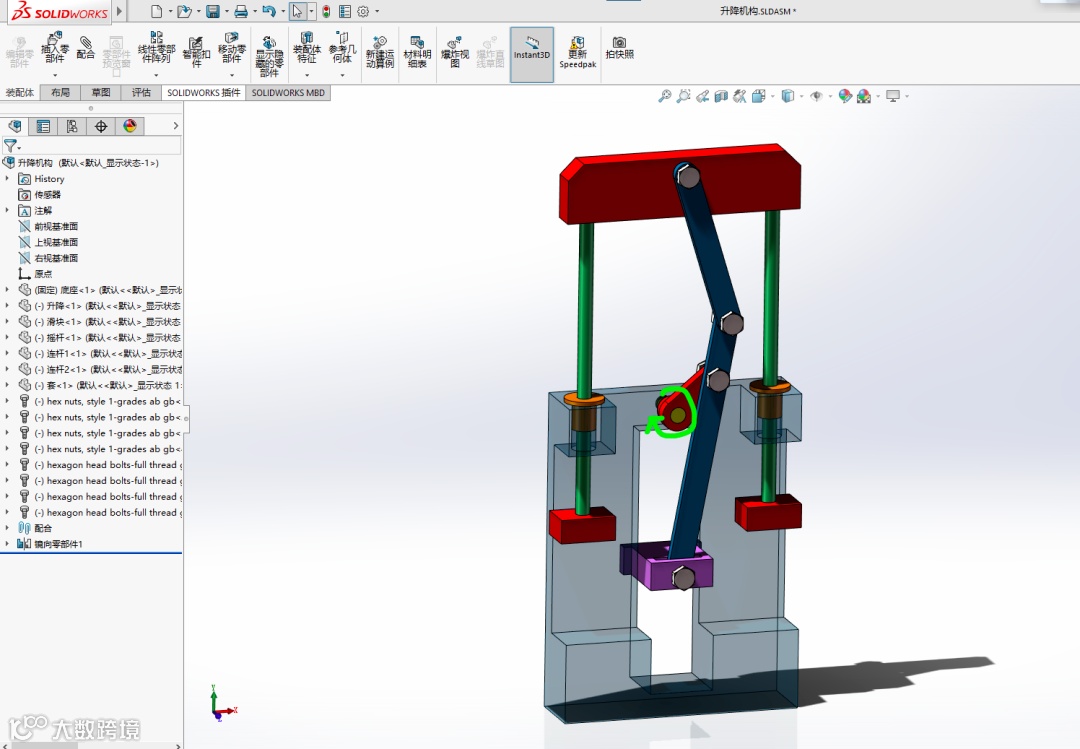Open dropdown under 插入零部件
1080x749 pixels.
54,74
